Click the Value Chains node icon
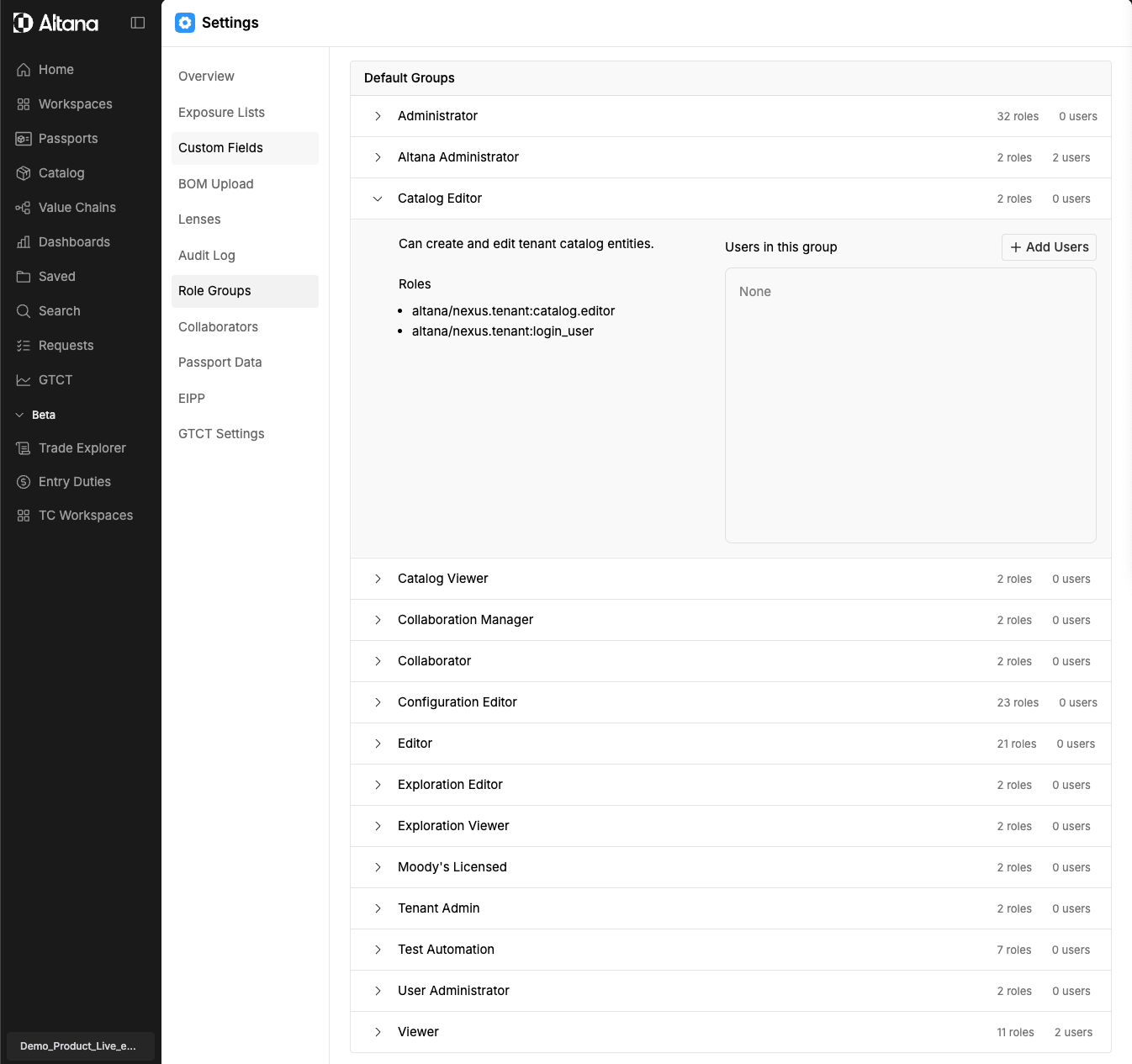 coord(24,208)
